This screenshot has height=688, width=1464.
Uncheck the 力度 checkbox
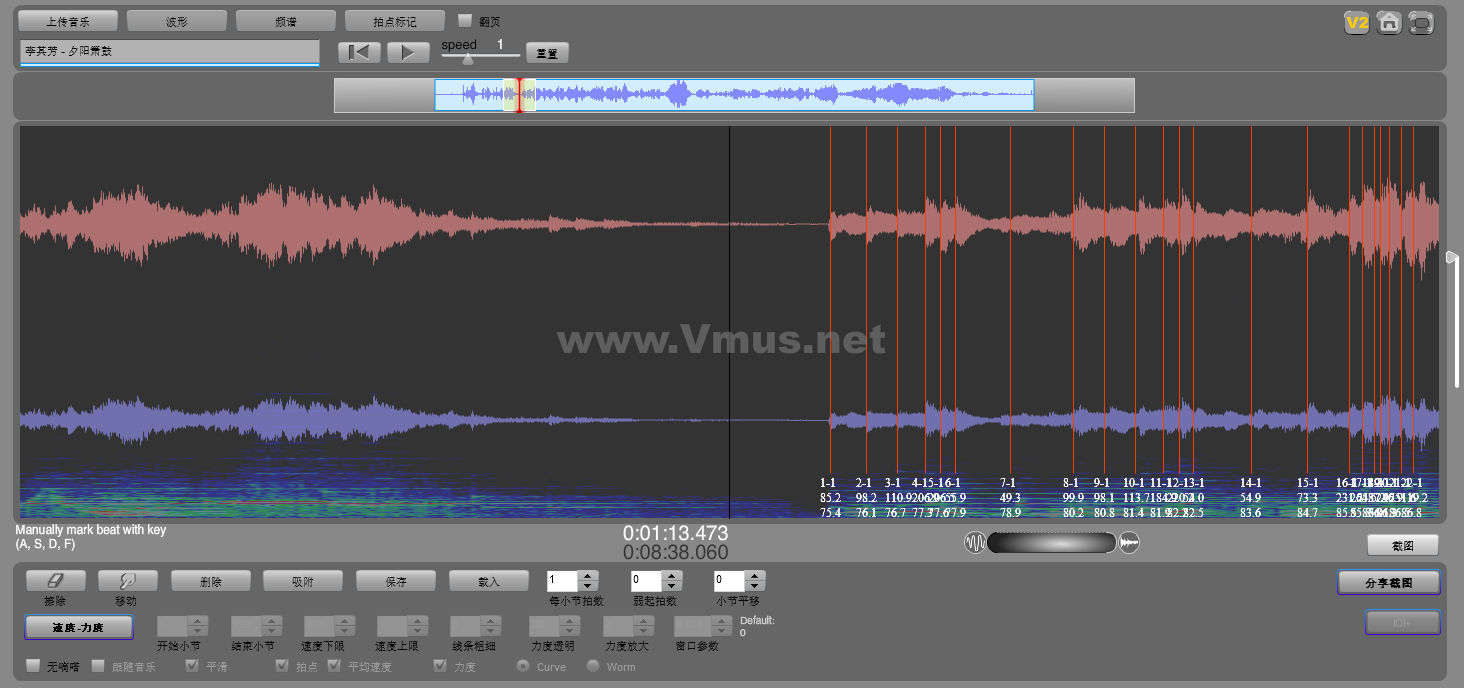pos(440,666)
